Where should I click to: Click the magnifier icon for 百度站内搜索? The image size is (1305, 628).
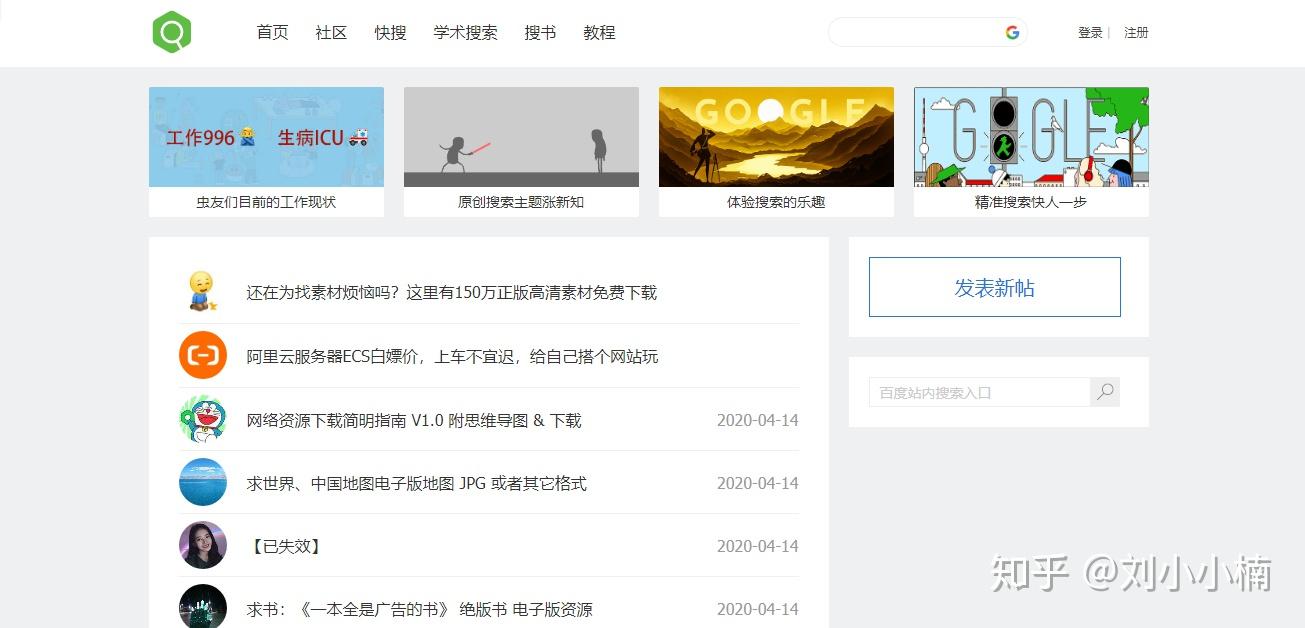click(x=1105, y=392)
